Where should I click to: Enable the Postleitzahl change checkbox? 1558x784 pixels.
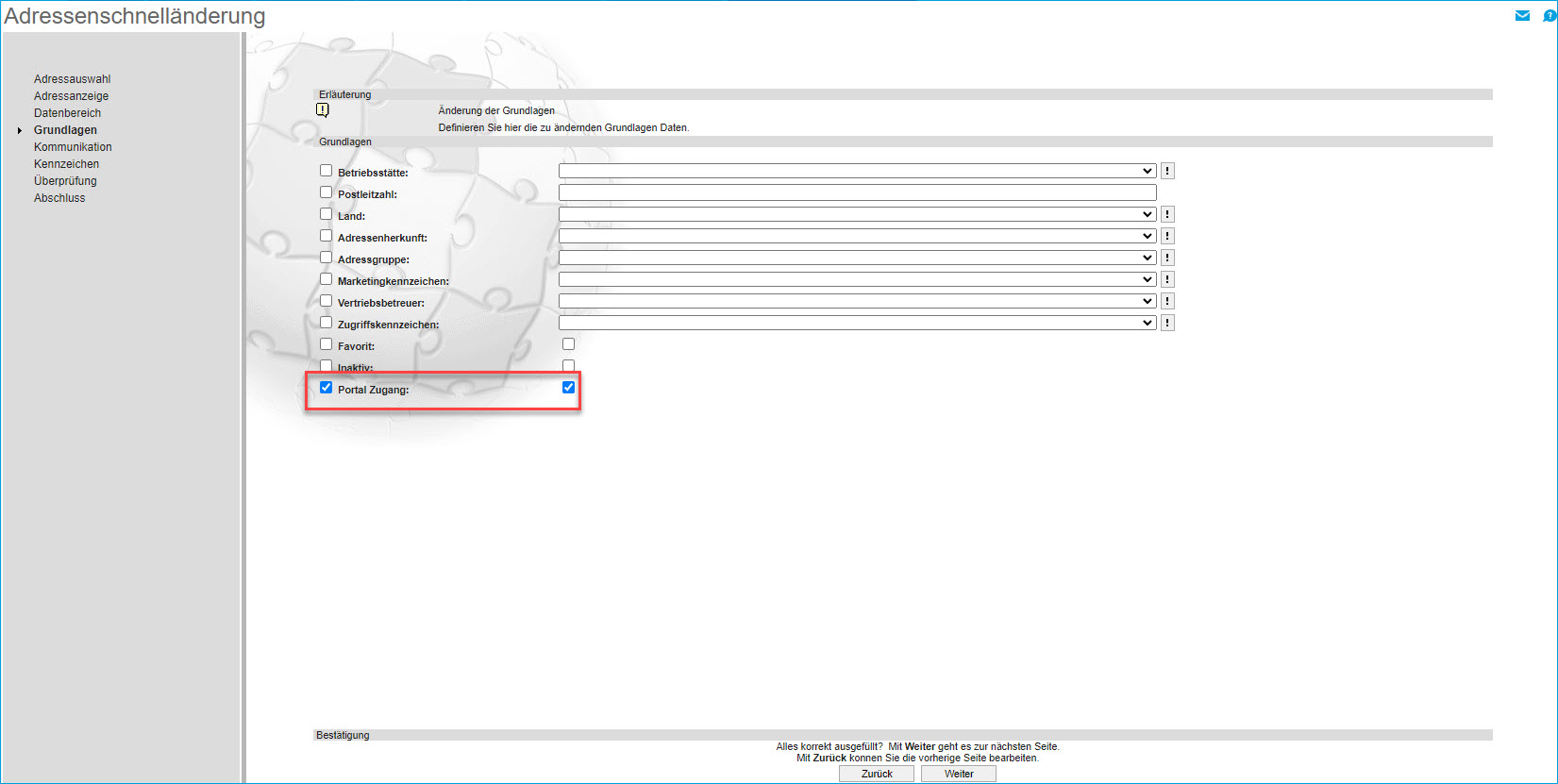326,192
